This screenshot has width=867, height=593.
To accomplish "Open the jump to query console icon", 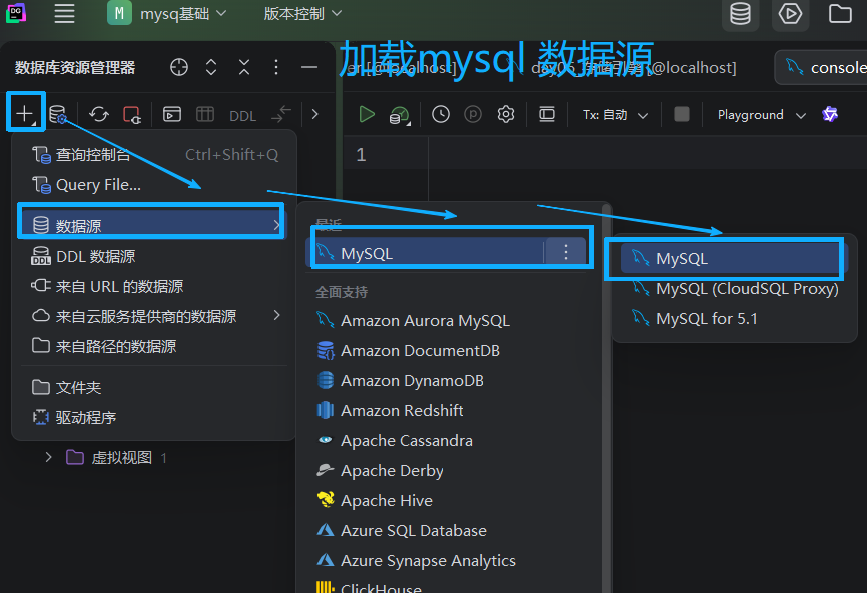I will click(x=171, y=114).
